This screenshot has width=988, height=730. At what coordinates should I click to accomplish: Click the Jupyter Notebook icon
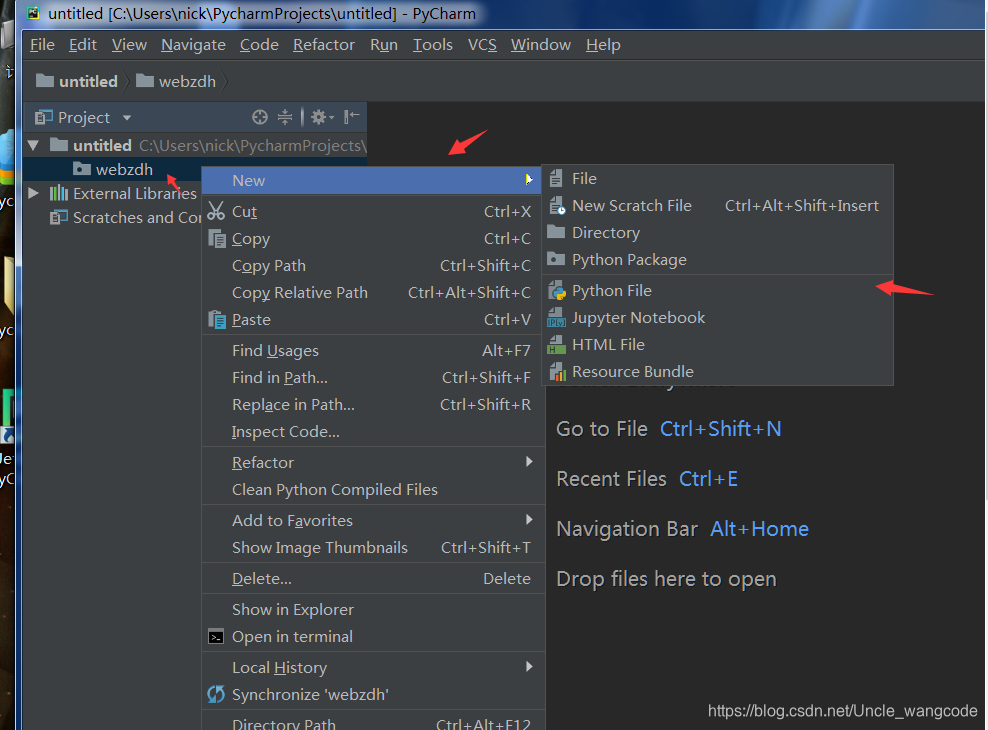pos(556,317)
